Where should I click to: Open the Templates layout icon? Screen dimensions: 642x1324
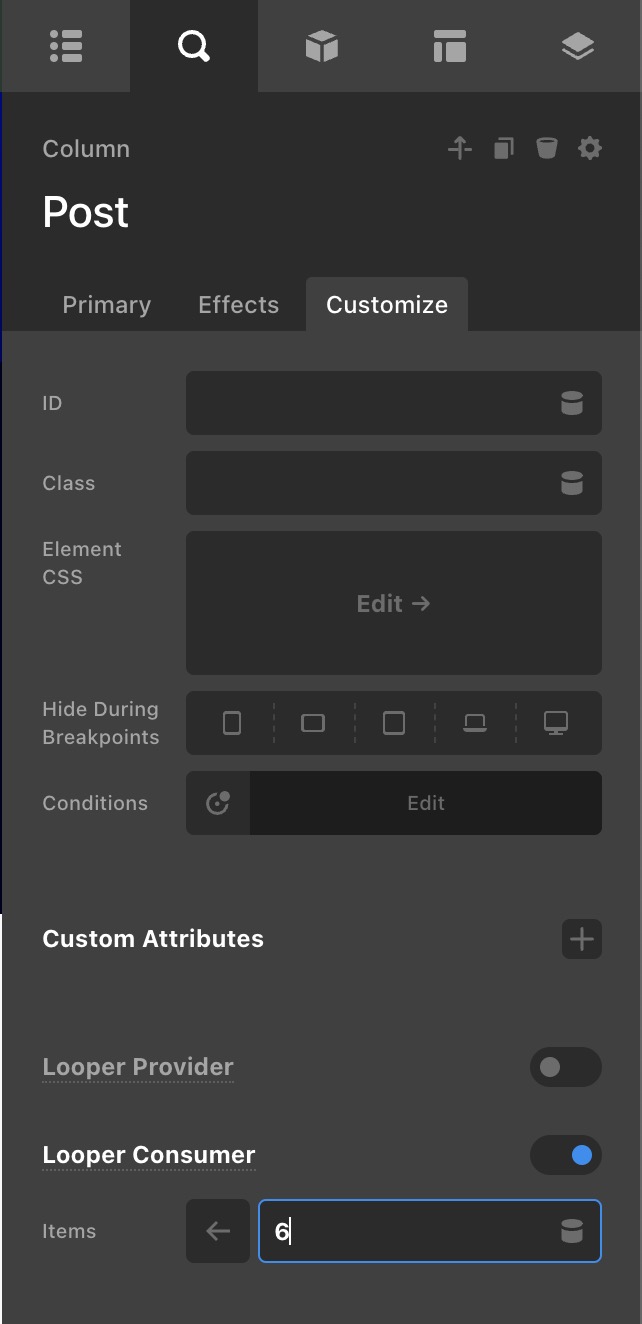450,46
